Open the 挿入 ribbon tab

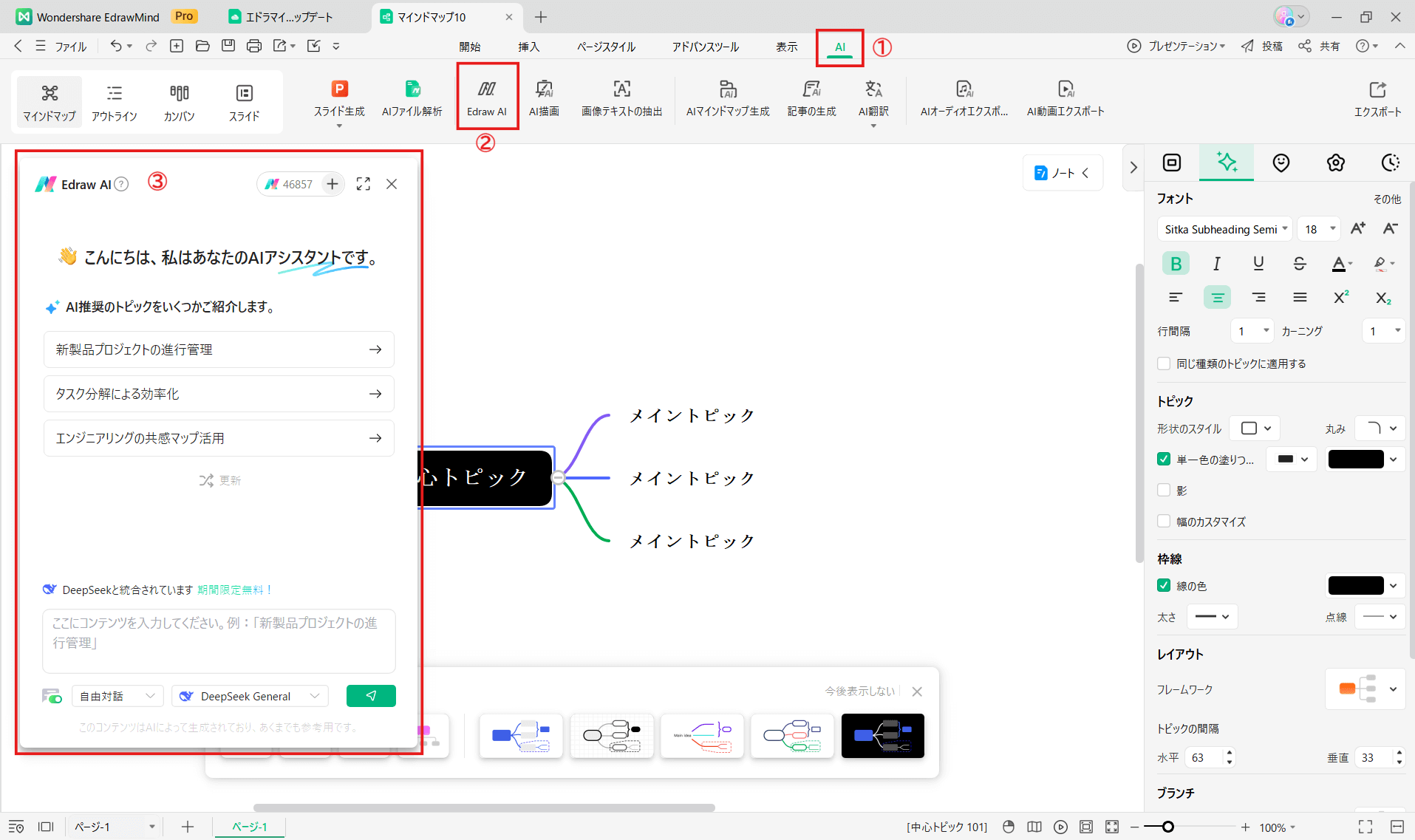coord(528,47)
